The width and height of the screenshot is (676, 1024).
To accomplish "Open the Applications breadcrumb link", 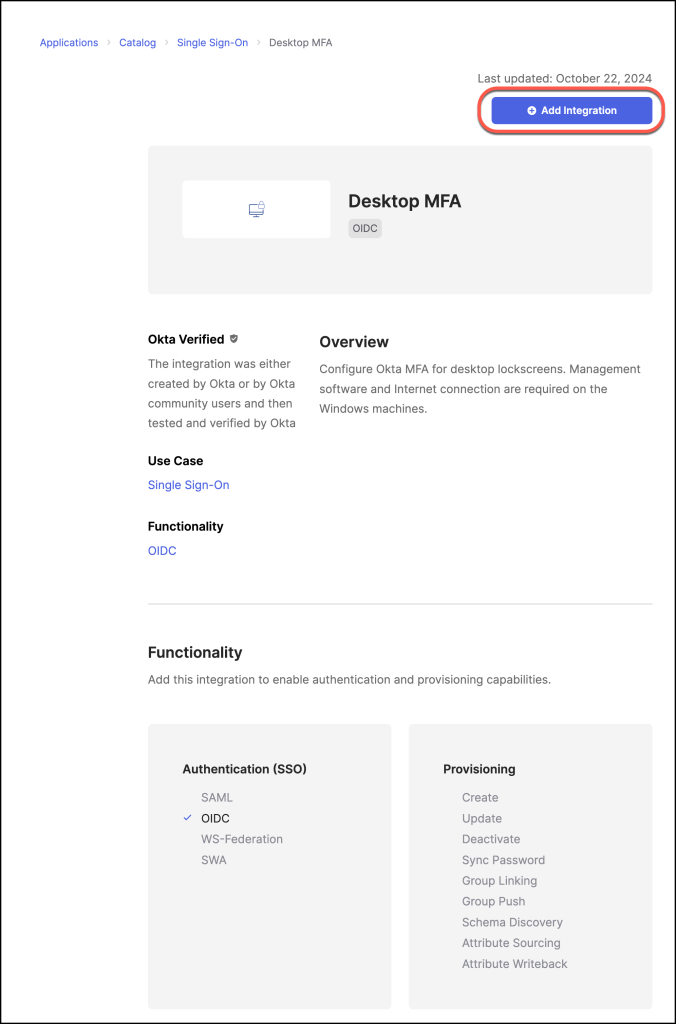I will [x=69, y=43].
